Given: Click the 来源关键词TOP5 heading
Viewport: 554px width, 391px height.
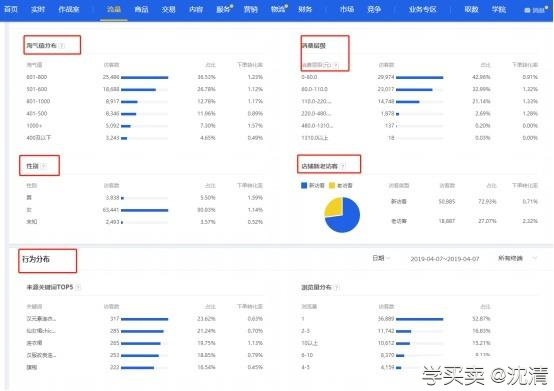Looking at the screenshot, I should point(50,287).
